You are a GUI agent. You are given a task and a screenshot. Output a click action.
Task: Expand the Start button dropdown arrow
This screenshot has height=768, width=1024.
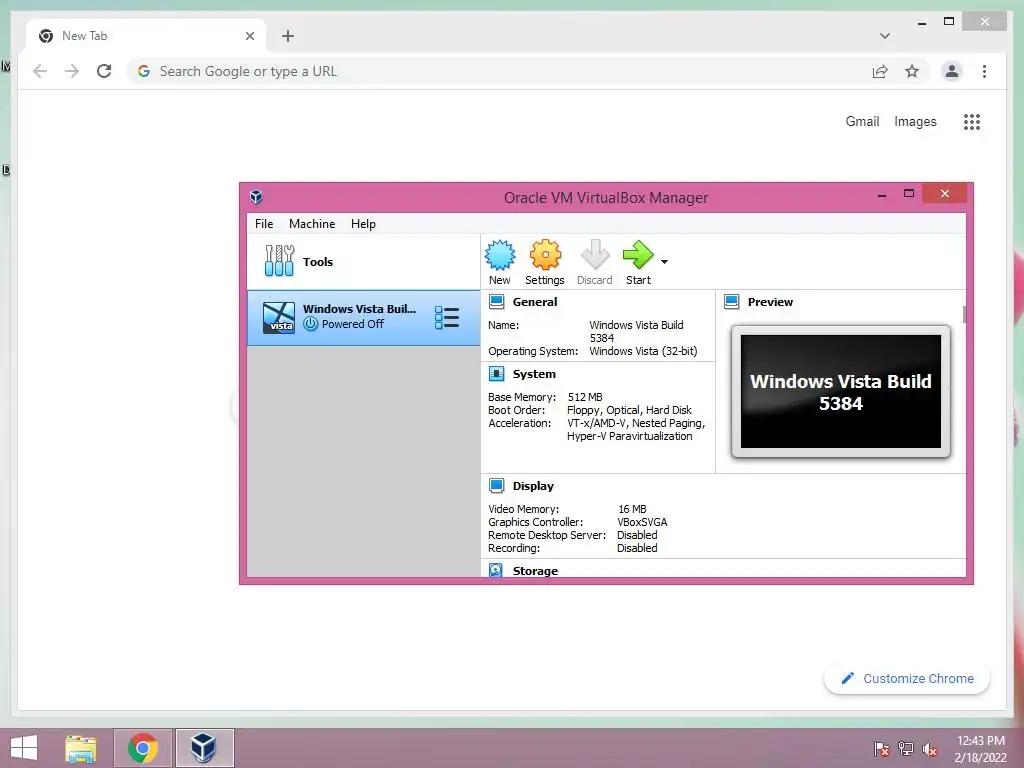click(664, 262)
